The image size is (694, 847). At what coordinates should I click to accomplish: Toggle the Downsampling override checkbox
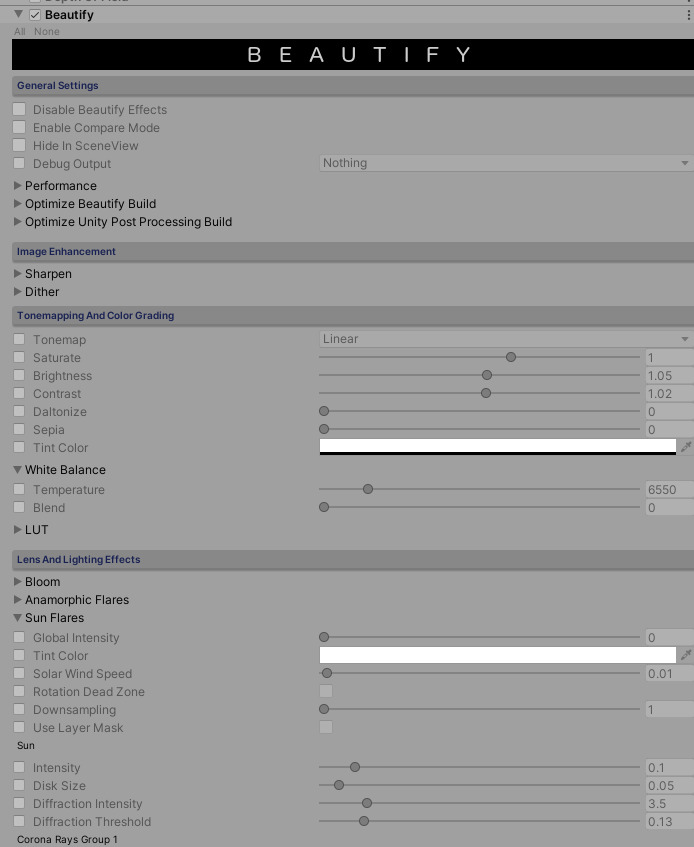[19, 709]
